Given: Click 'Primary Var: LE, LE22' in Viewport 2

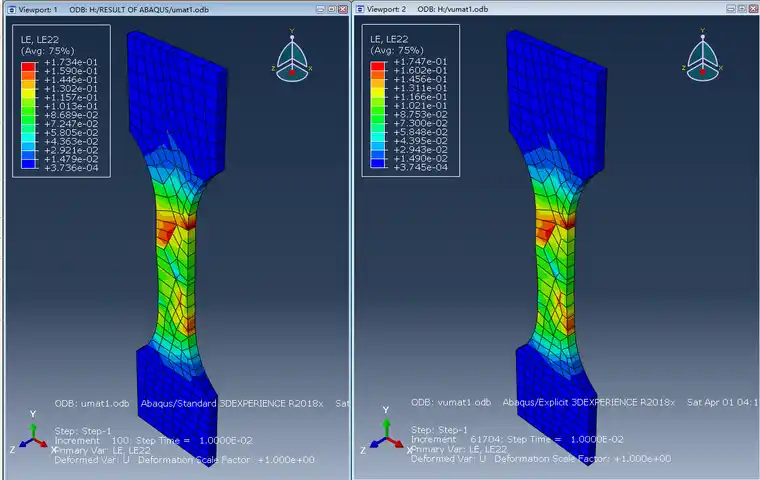Looking at the screenshot, I should point(459,449).
